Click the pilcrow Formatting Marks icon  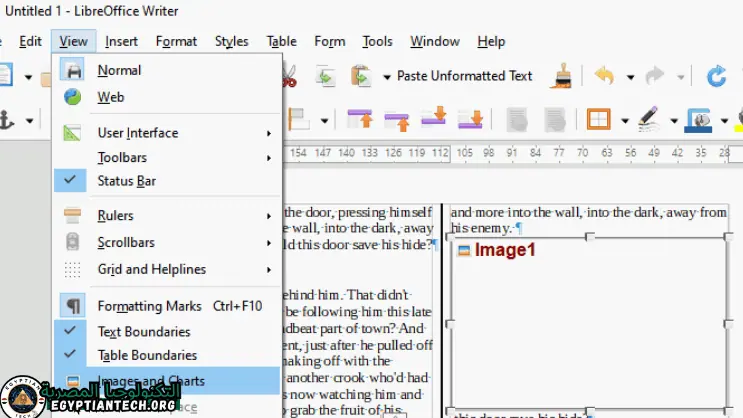(72, 306)
